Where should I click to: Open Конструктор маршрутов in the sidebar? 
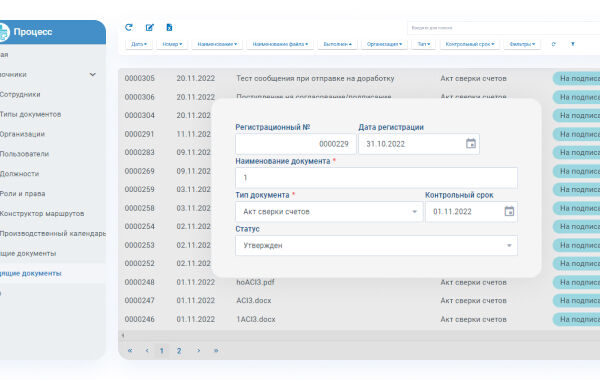[42, 214]
